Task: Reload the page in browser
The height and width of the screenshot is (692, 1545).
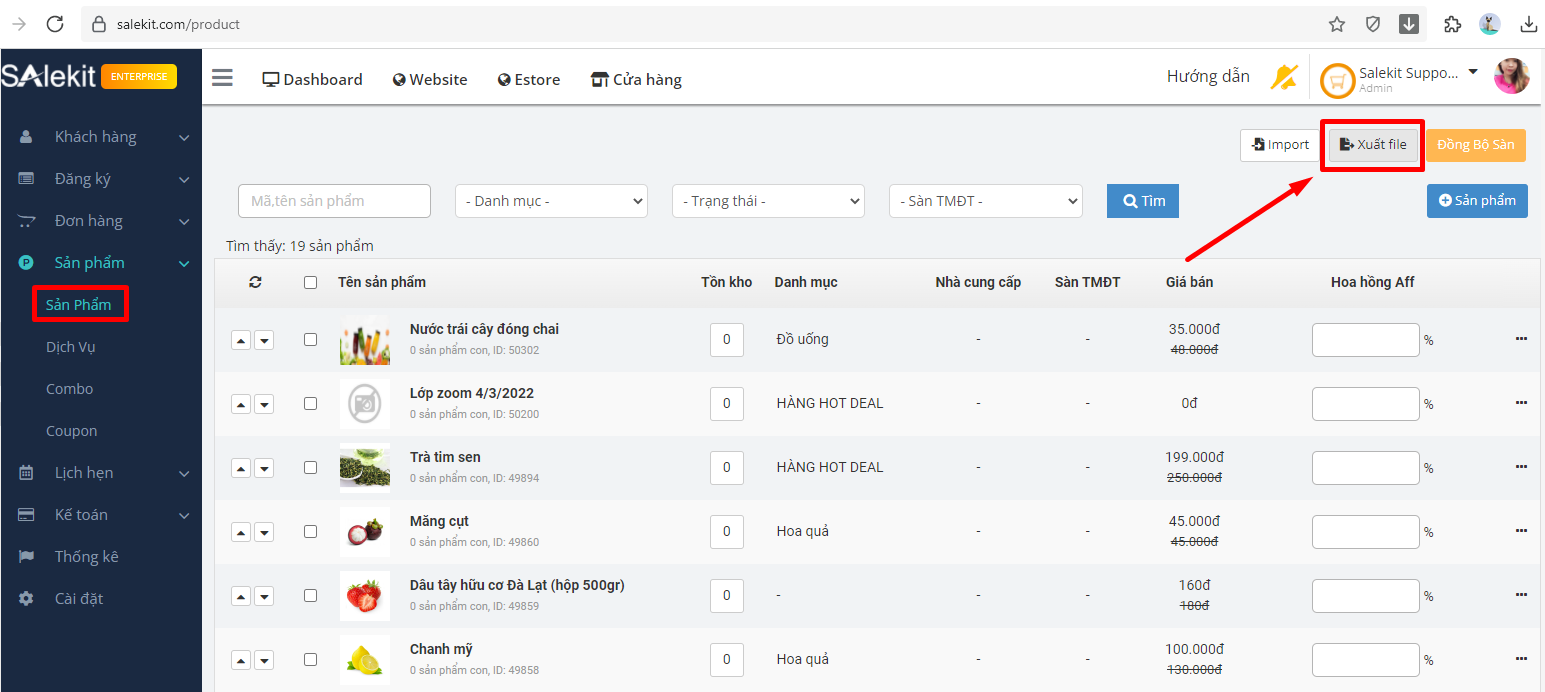Action: coord(55,24)
